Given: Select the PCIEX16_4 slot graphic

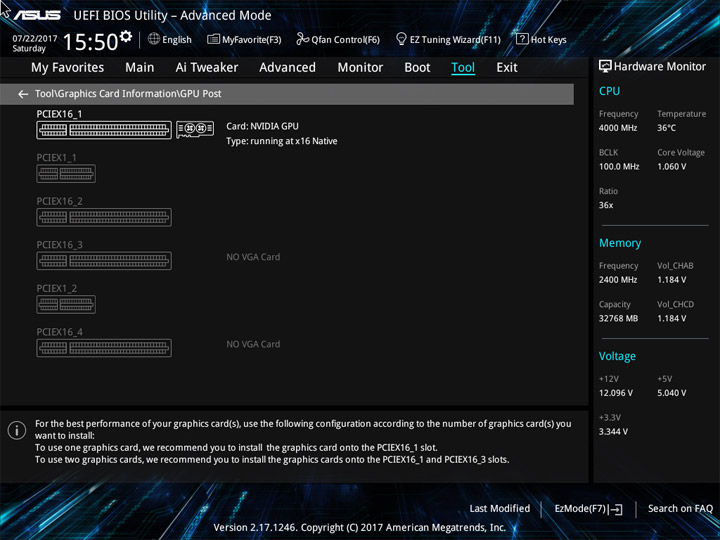Looking at the screenshot, I should pyautogui.click(x=104, y=348).
